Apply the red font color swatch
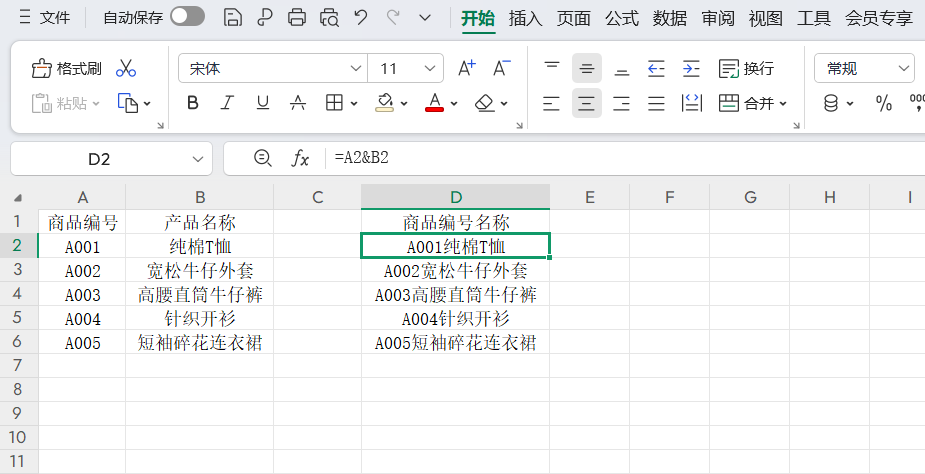Image resolution: width=925 pixels, height=474 pixels. pyautogui.click(x=434, y=103)
